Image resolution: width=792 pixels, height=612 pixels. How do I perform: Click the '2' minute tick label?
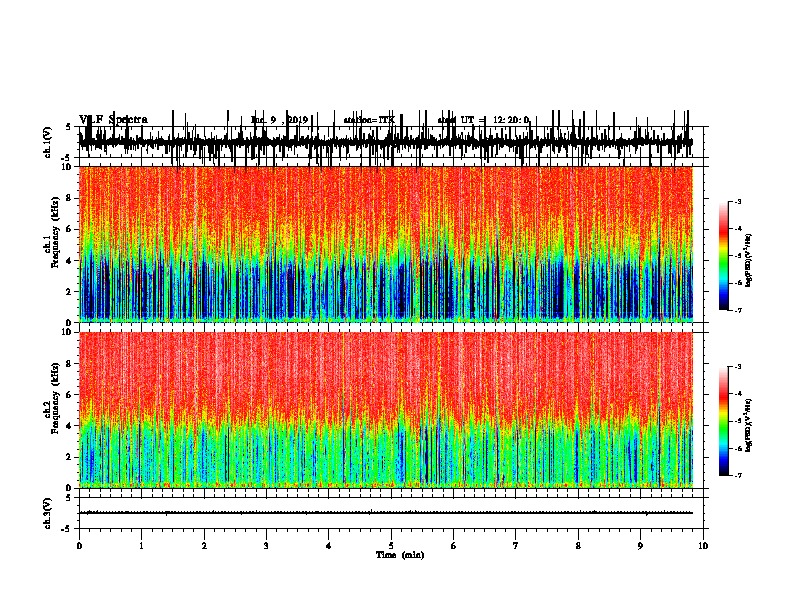pos(204,545)
